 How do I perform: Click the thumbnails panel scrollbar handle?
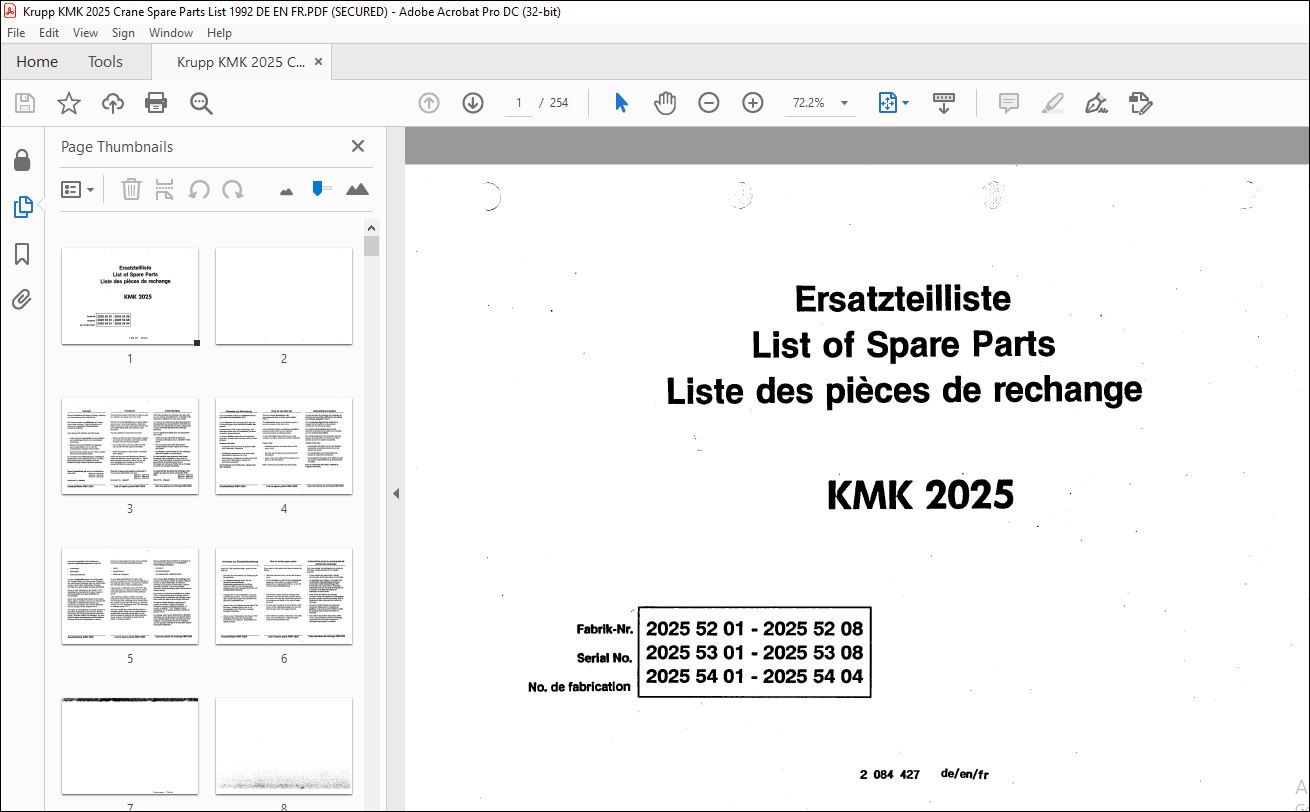[x=371, y=246]
